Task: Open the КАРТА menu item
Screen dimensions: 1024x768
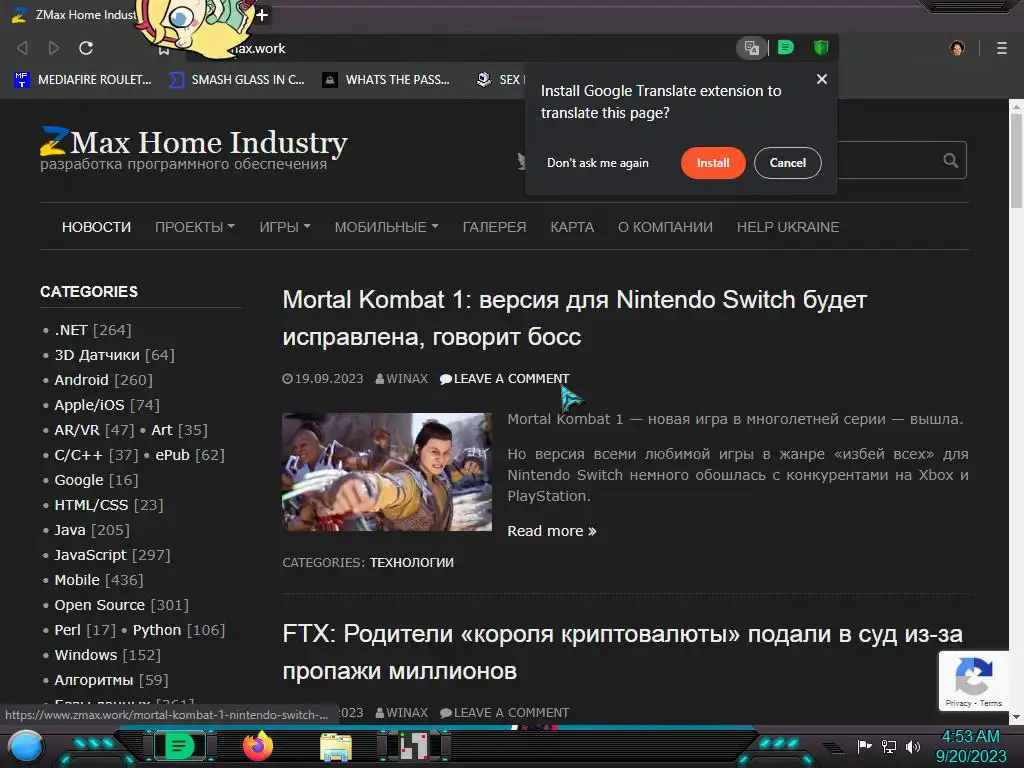Action: (572, 227)
